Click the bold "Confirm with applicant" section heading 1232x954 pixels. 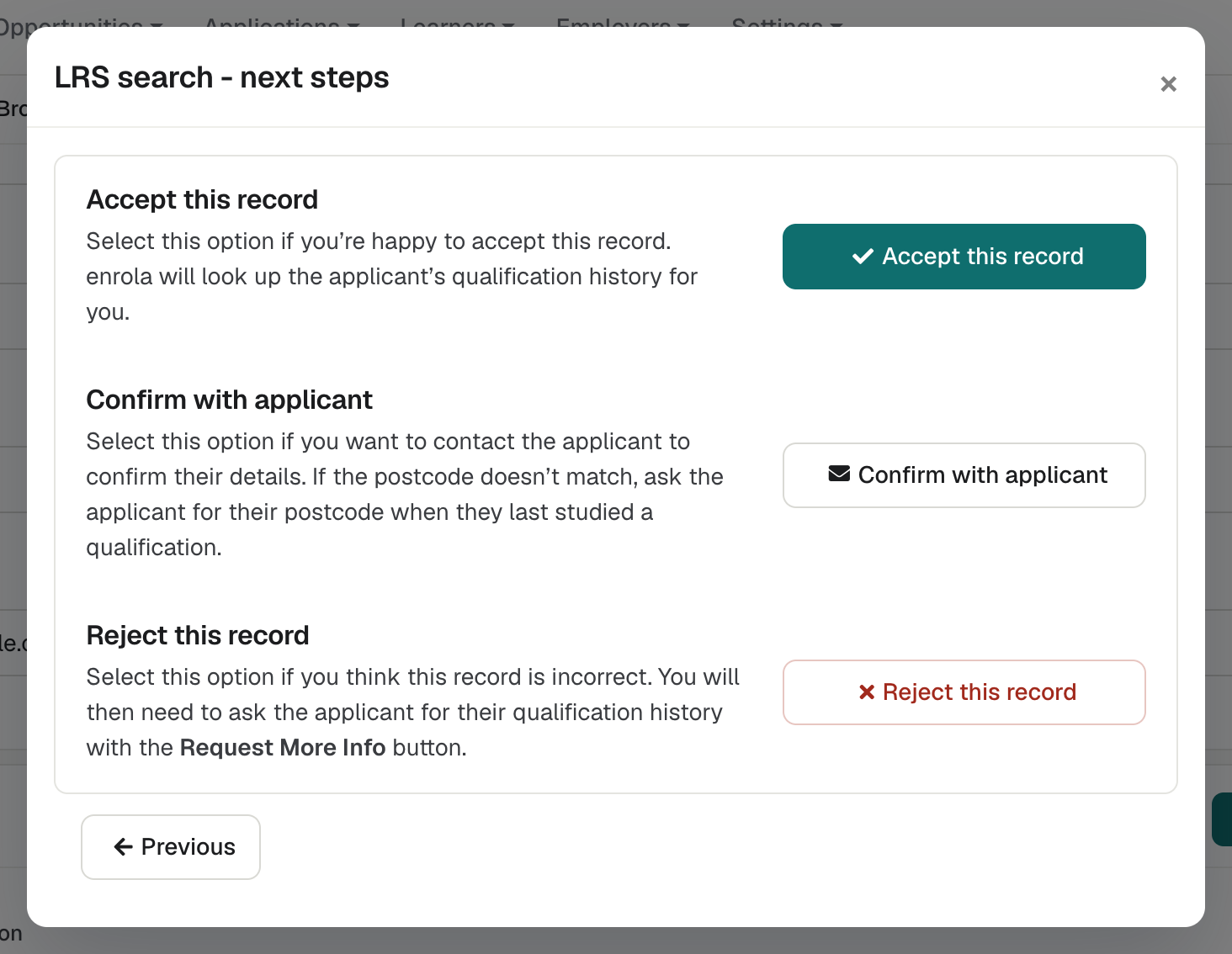click(230, 400)
